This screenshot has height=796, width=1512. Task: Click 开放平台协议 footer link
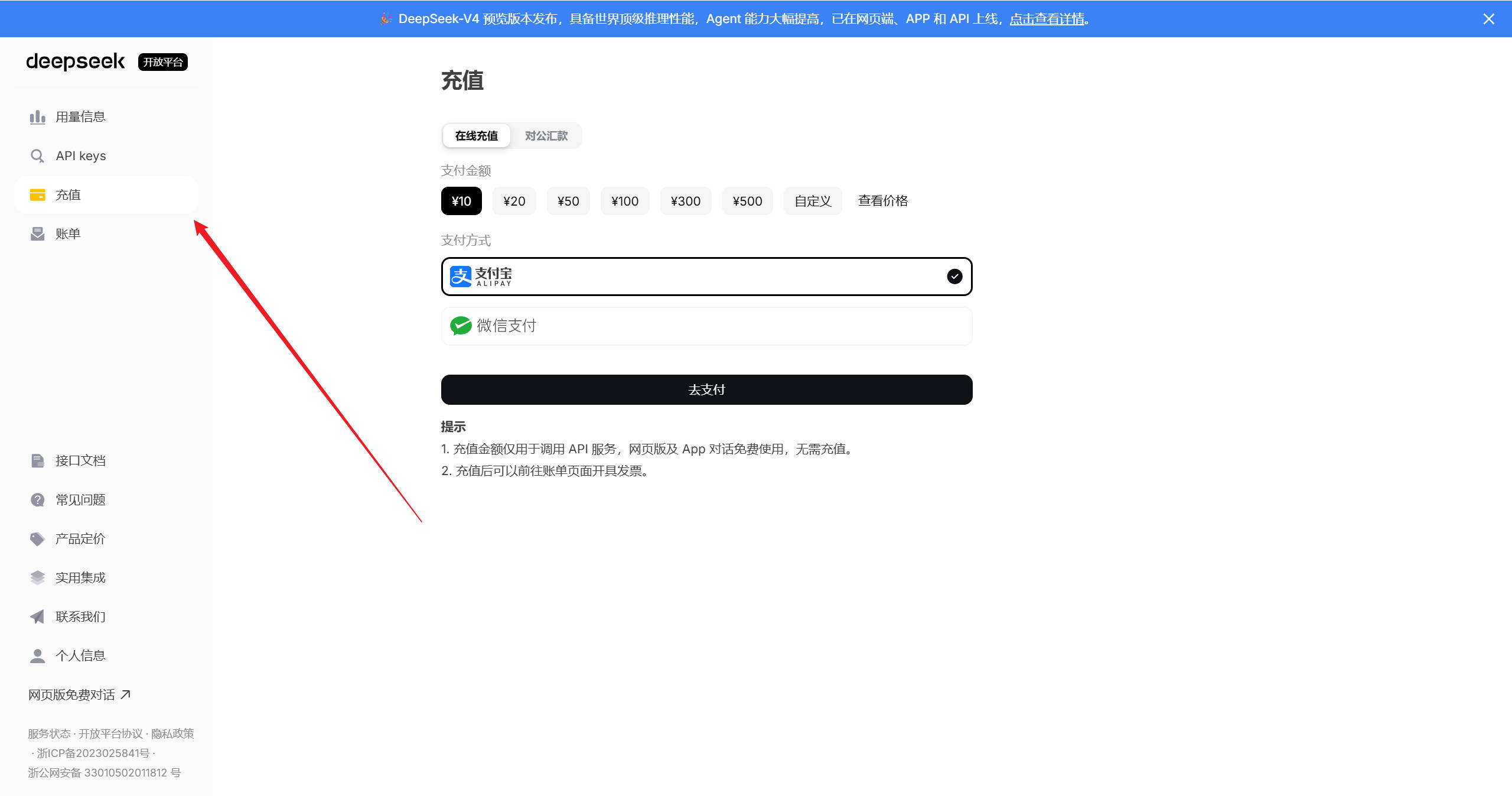point(111,734)
